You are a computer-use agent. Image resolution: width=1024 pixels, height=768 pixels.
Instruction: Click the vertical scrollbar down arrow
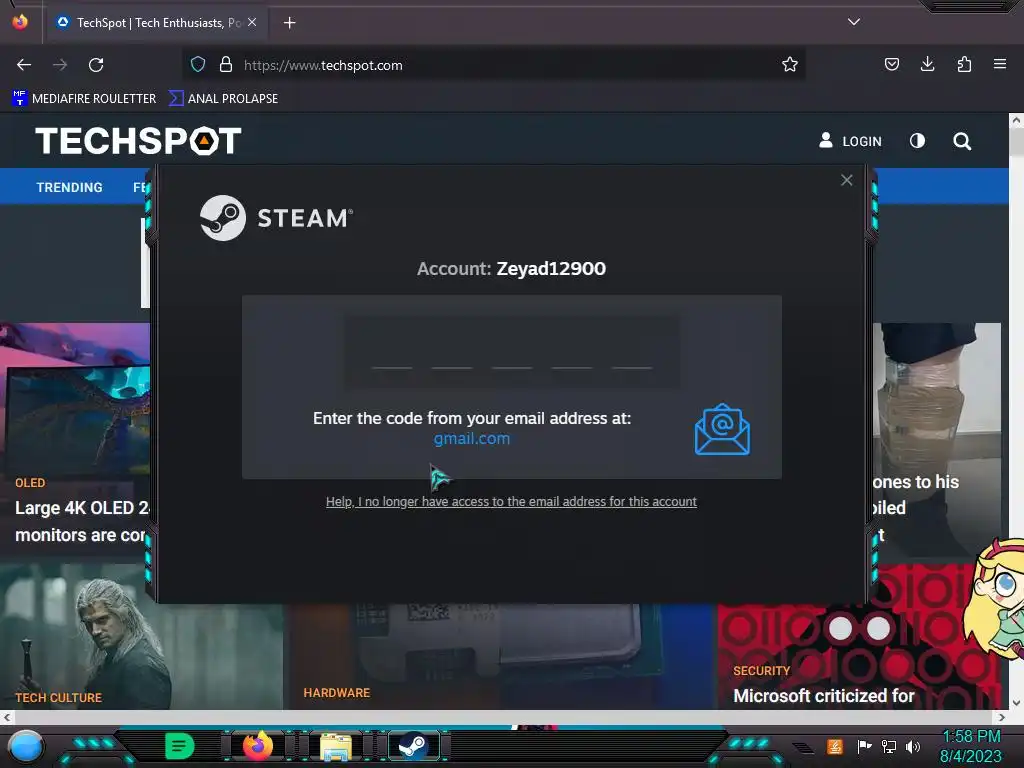coord(1016,703)
